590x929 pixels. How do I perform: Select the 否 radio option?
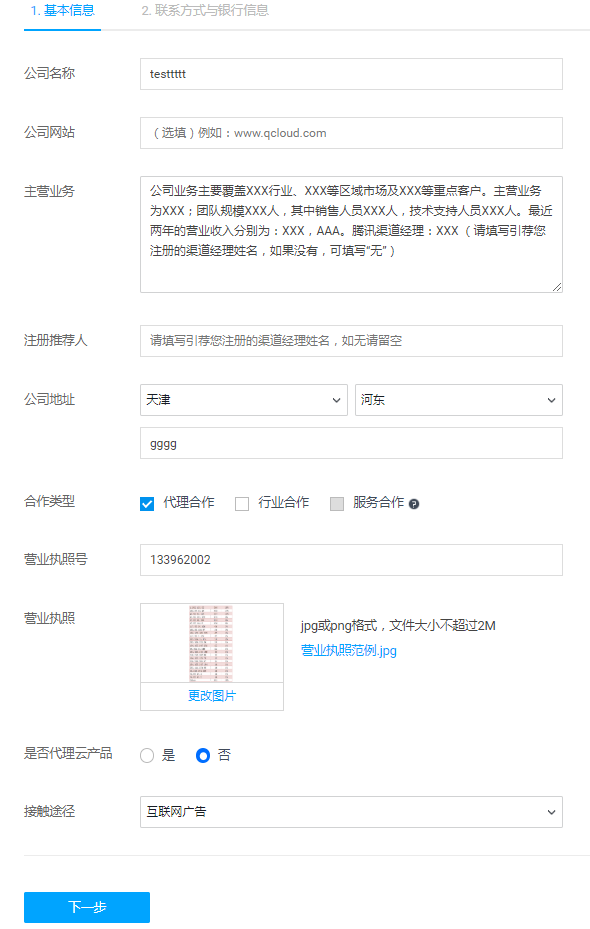[203, 755]
